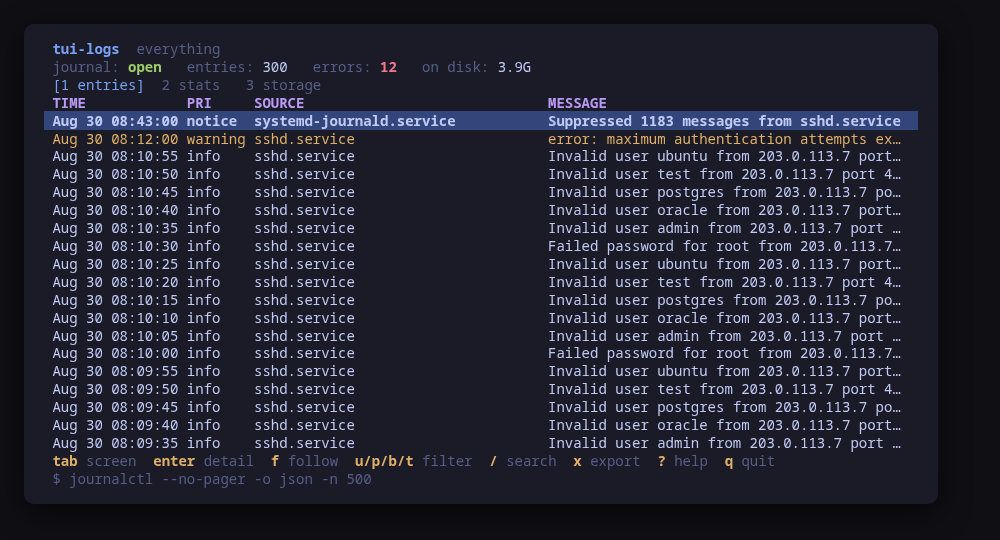Select the log row at 08:09:45
Image resolution: width=1000 pixels, height=540 pixels.
pyautogui.click(x=481, y=407)
